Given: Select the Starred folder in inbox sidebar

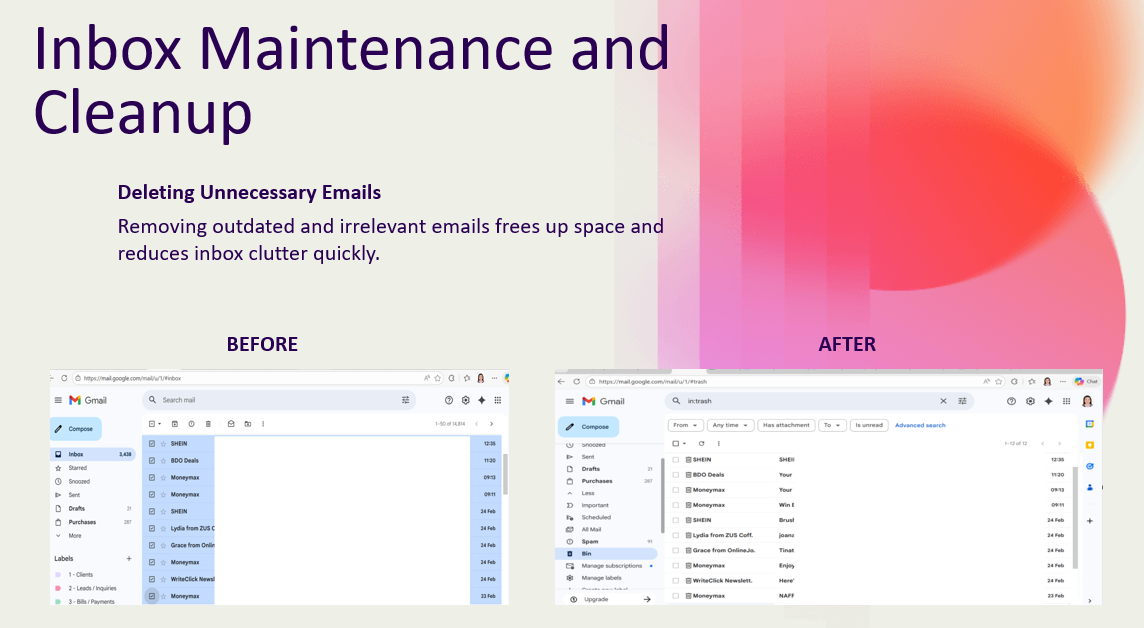Looking at the screenshot, I should coord(78,468).
